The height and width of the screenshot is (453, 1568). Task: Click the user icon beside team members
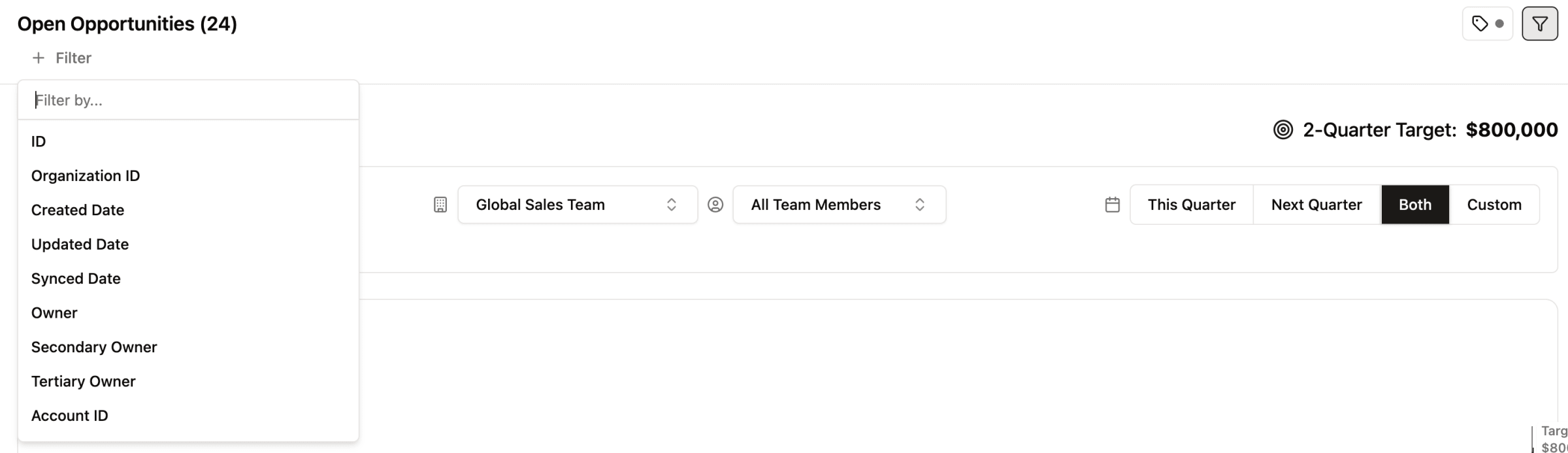[x=715, y=205]
